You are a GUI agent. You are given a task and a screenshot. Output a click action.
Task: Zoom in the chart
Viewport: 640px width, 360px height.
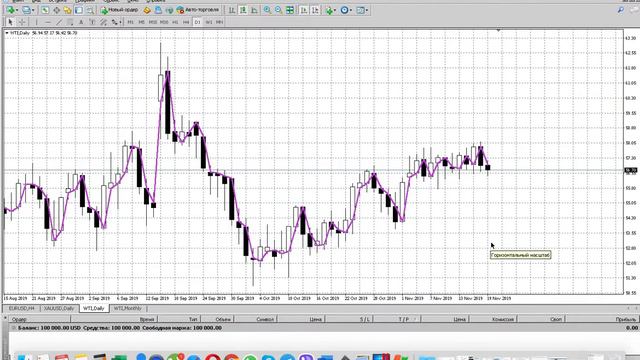[267, 10]
